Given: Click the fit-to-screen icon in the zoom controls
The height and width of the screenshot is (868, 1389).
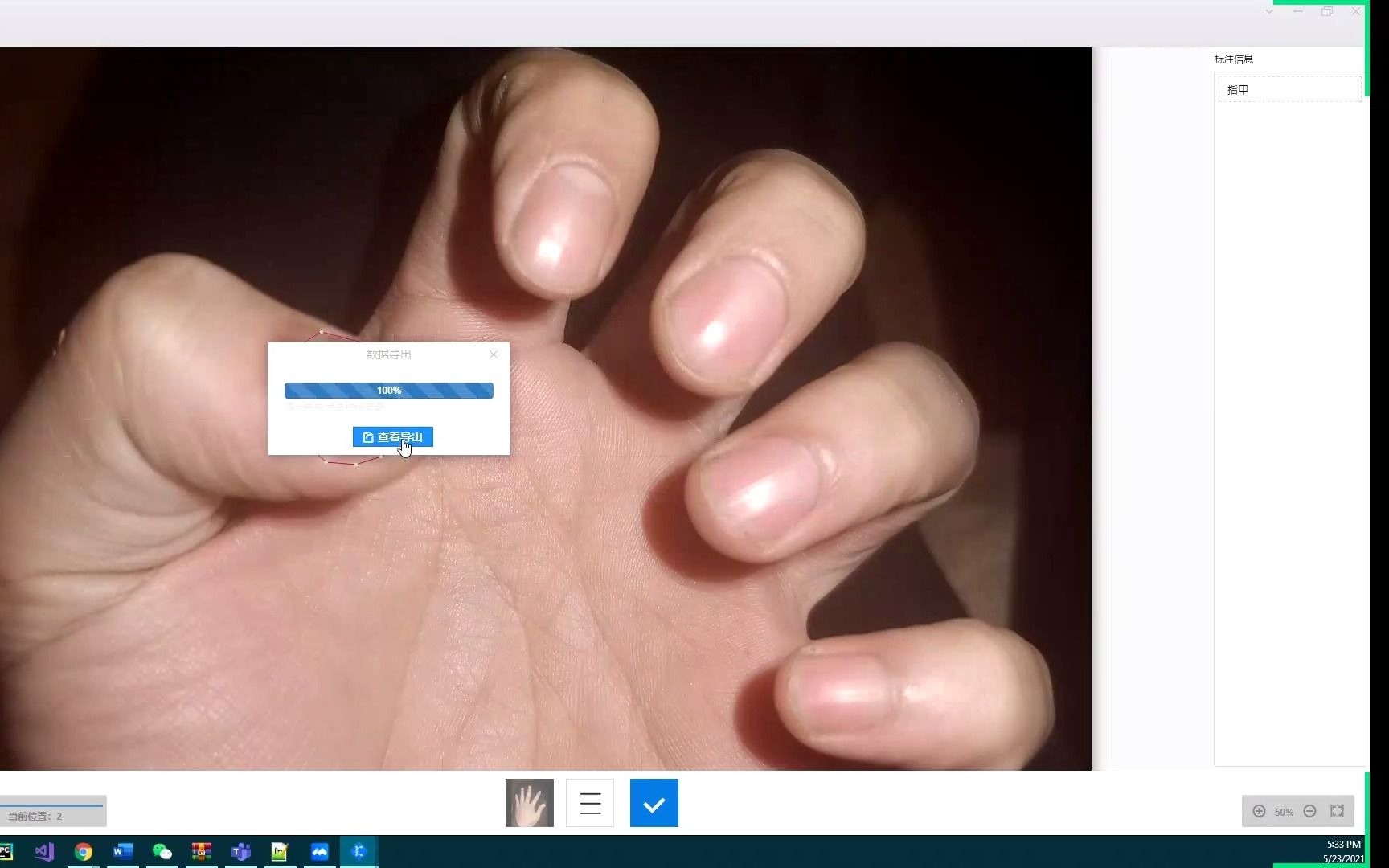Looking at the screenshot, I should (1338, 812).
